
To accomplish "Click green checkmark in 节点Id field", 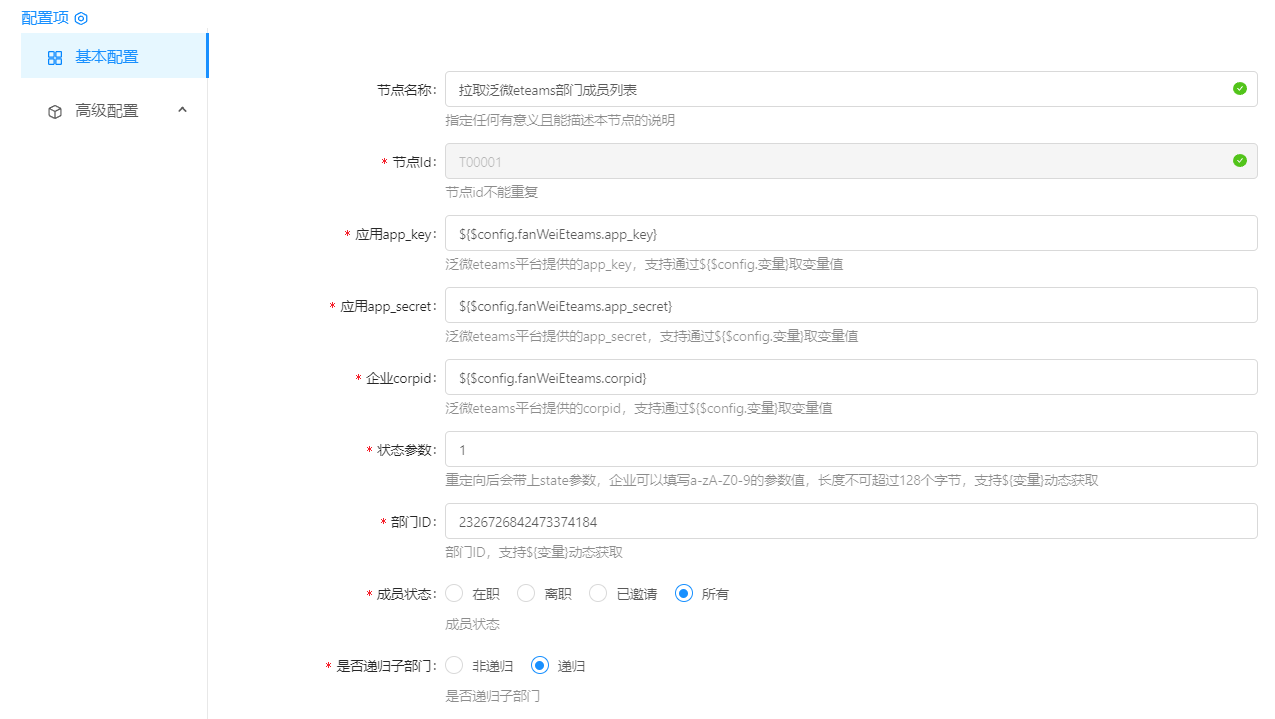I will [1240, 161].
